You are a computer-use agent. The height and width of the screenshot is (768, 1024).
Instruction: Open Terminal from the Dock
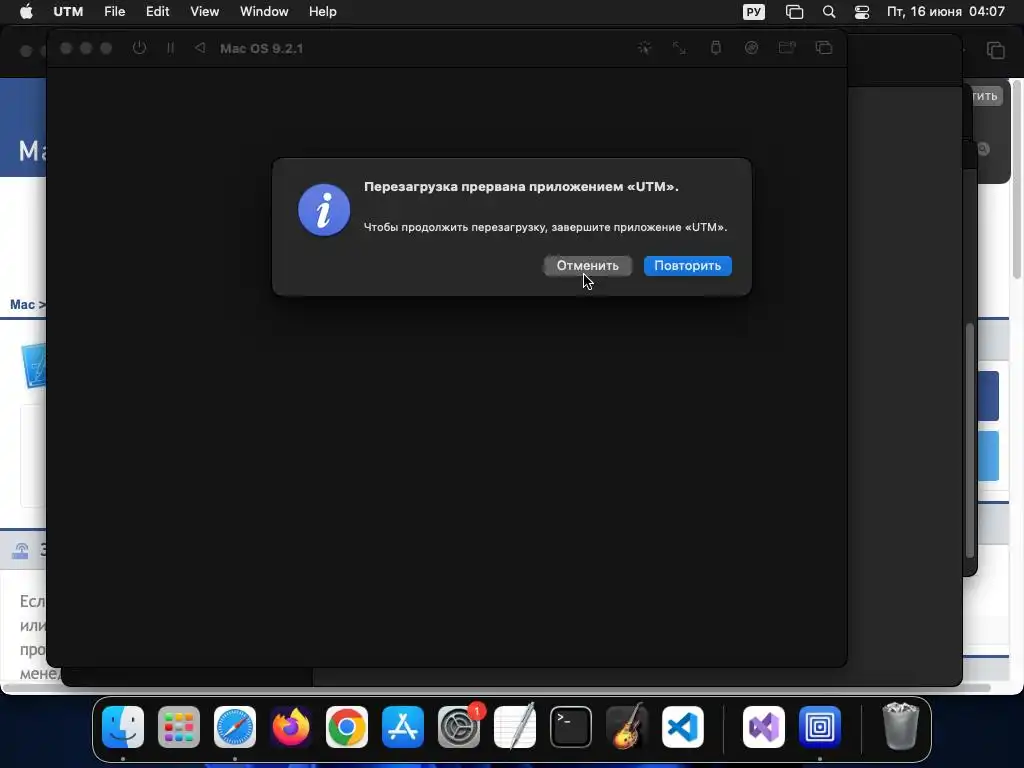[x=571, y=727]
